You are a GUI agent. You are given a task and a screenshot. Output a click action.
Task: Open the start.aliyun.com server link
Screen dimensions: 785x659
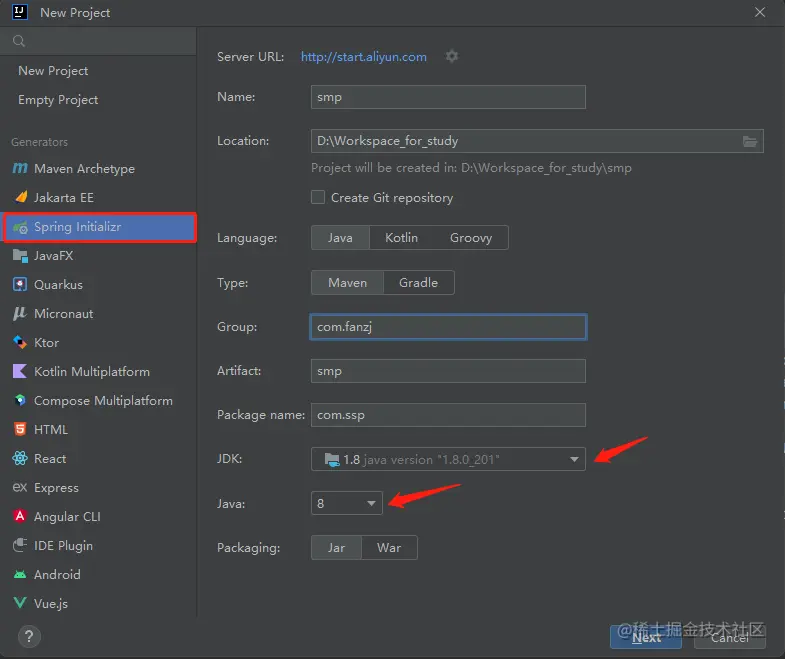pos(363,57)
